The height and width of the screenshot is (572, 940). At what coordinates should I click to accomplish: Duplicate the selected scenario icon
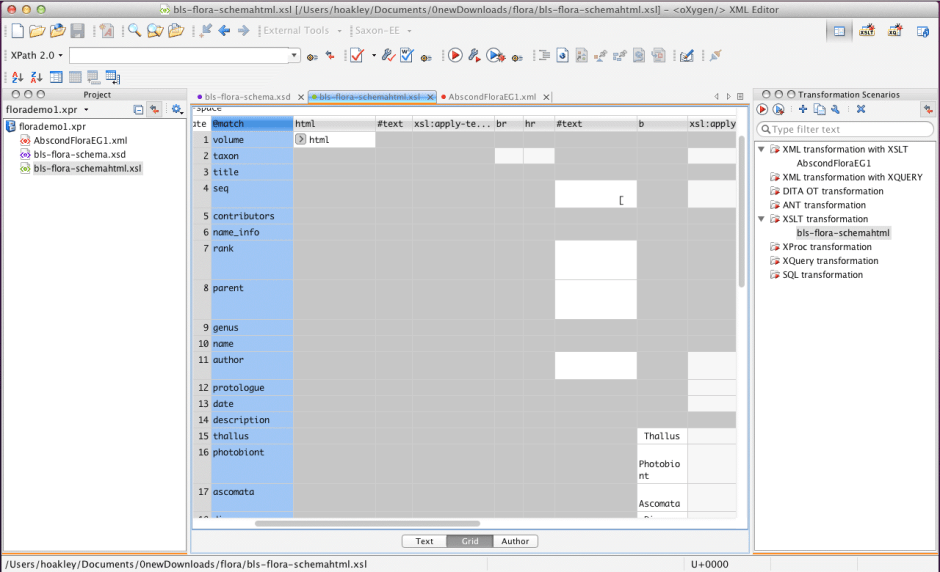tap(819, 109)
